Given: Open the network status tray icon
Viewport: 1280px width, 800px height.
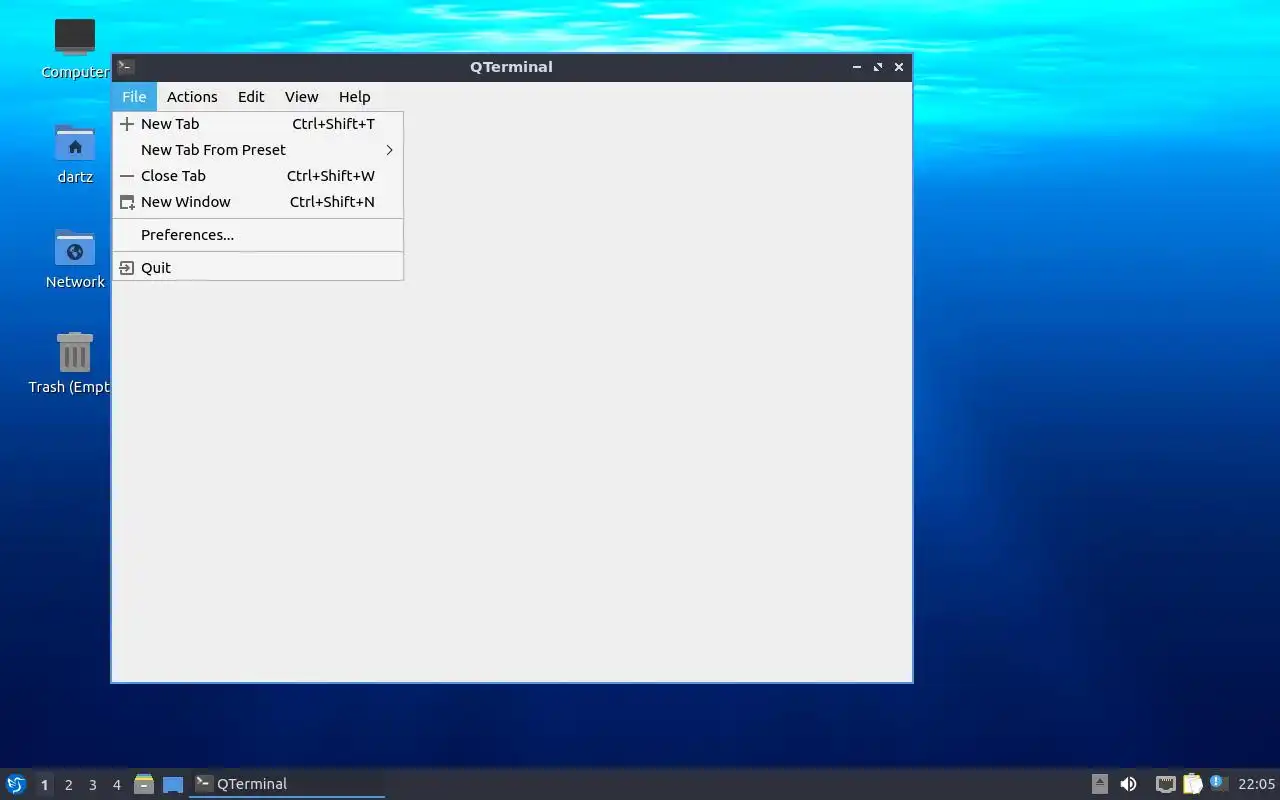Looking at the screenshot, I should point(1165,784).
